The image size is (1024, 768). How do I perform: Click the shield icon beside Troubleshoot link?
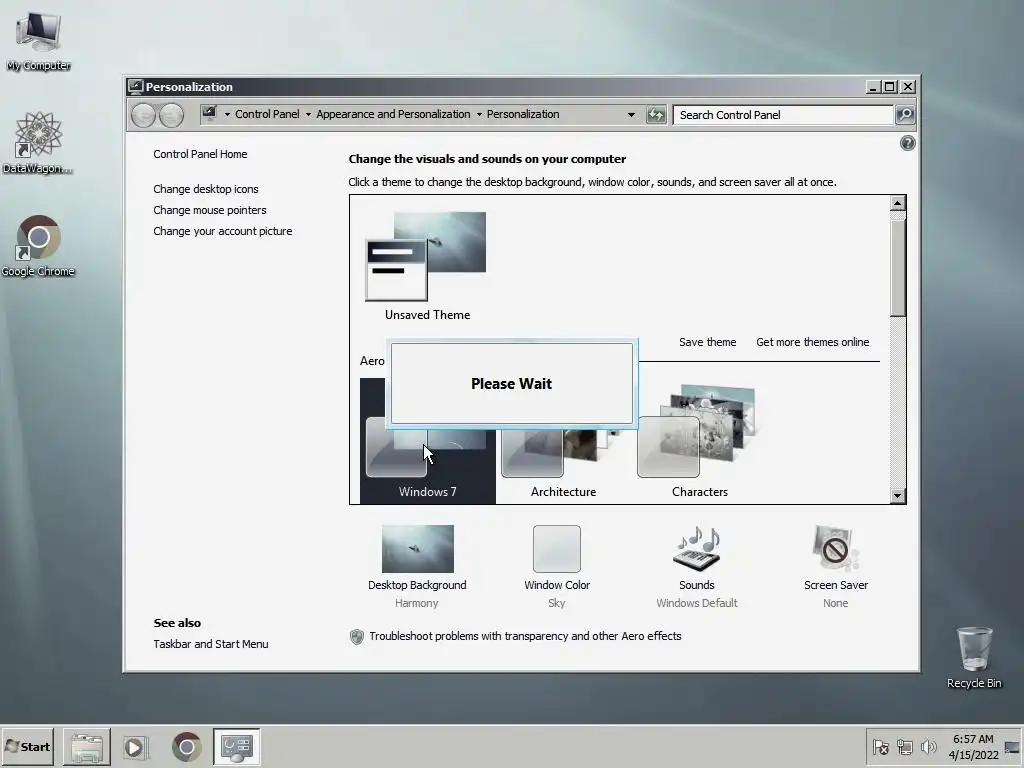click(x=357, y=637)
